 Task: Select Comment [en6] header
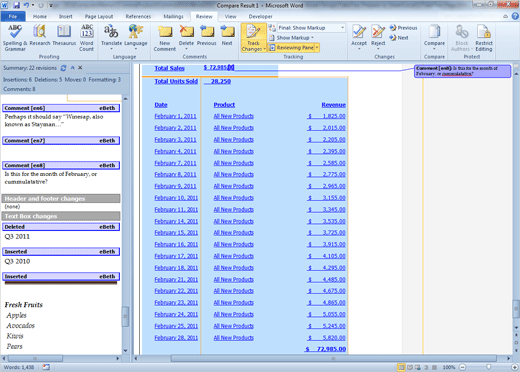point(61,108)
